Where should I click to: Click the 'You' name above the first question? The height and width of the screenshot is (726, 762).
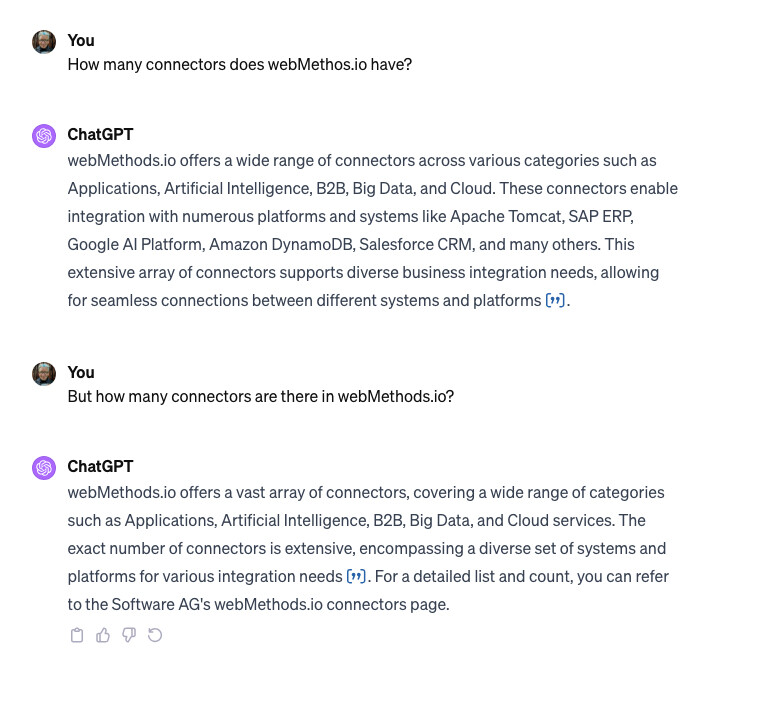tap(81, 40)
